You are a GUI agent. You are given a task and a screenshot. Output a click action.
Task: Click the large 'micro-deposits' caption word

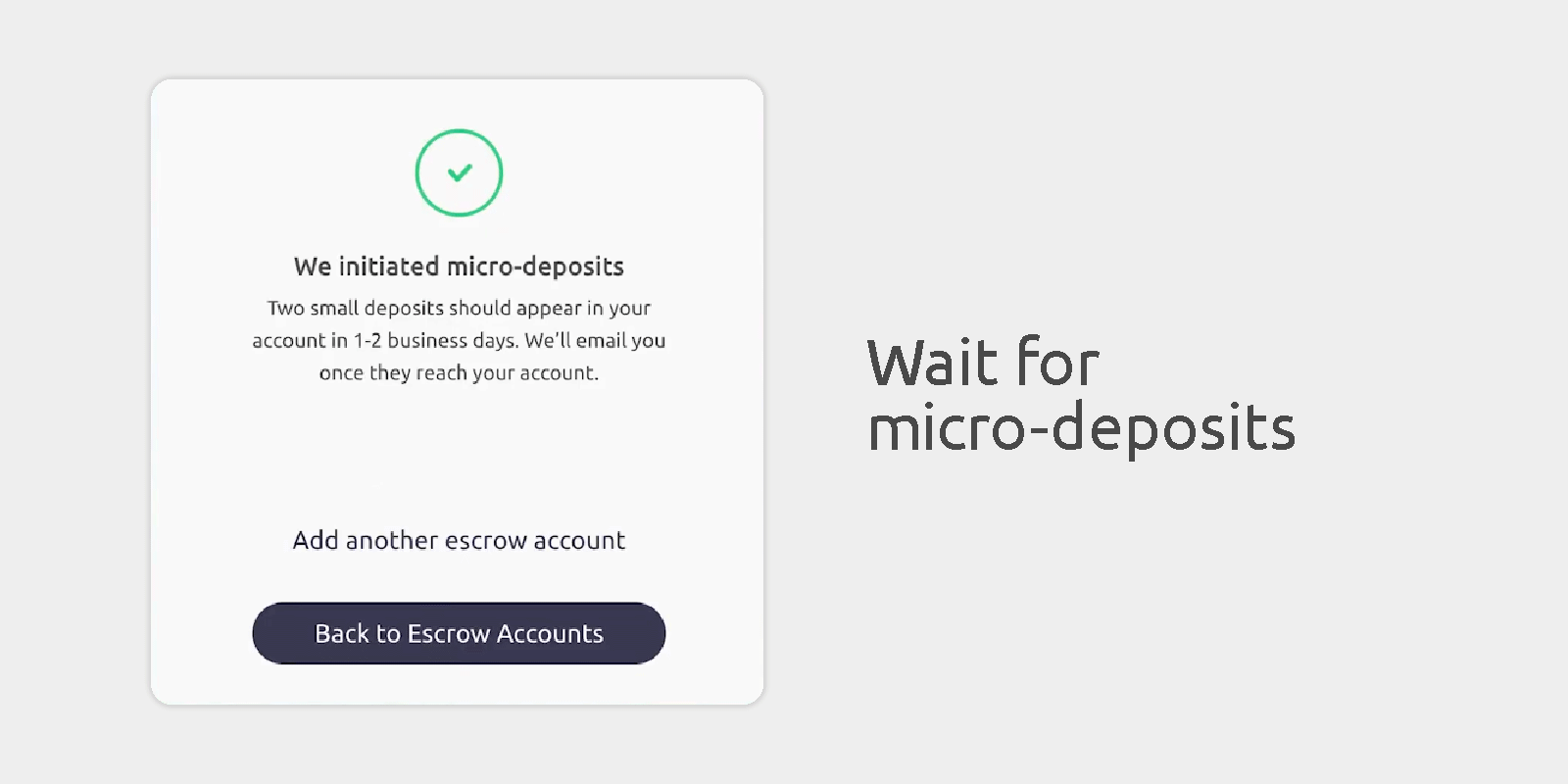[1081, 428]
